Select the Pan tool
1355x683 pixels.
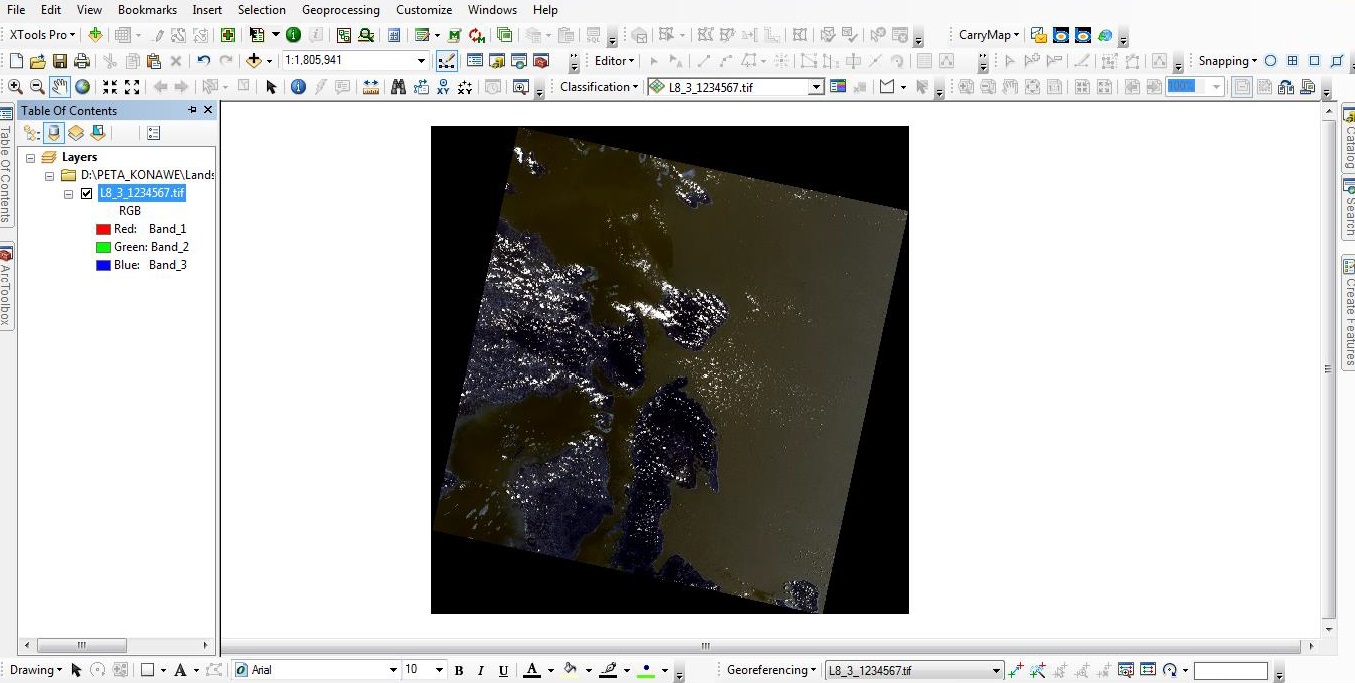point(59,86)
